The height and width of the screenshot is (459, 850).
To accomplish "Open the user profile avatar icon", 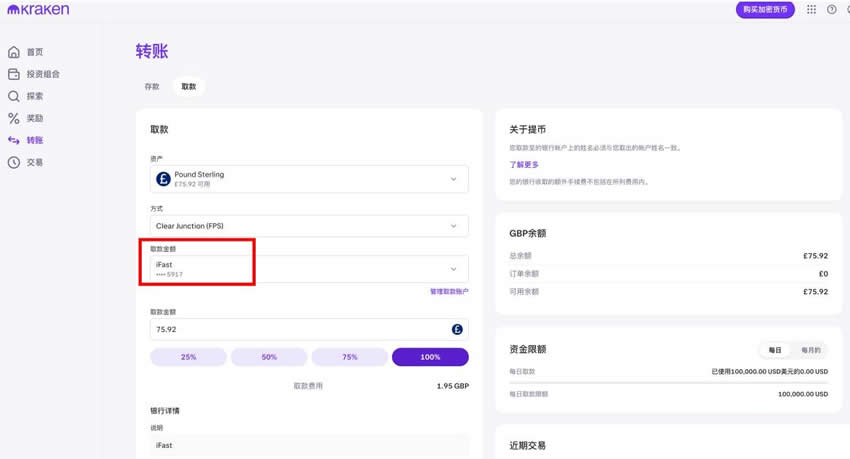I will 848,10.
